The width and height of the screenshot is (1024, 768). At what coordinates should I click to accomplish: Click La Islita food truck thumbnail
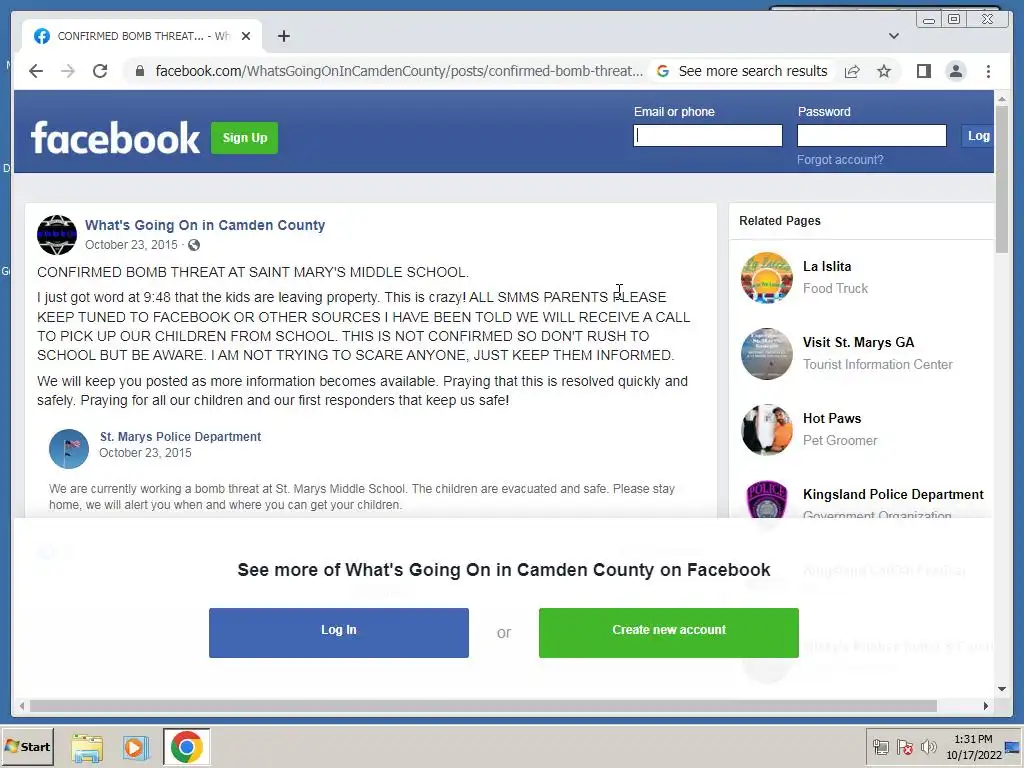[x=767, y=278]
